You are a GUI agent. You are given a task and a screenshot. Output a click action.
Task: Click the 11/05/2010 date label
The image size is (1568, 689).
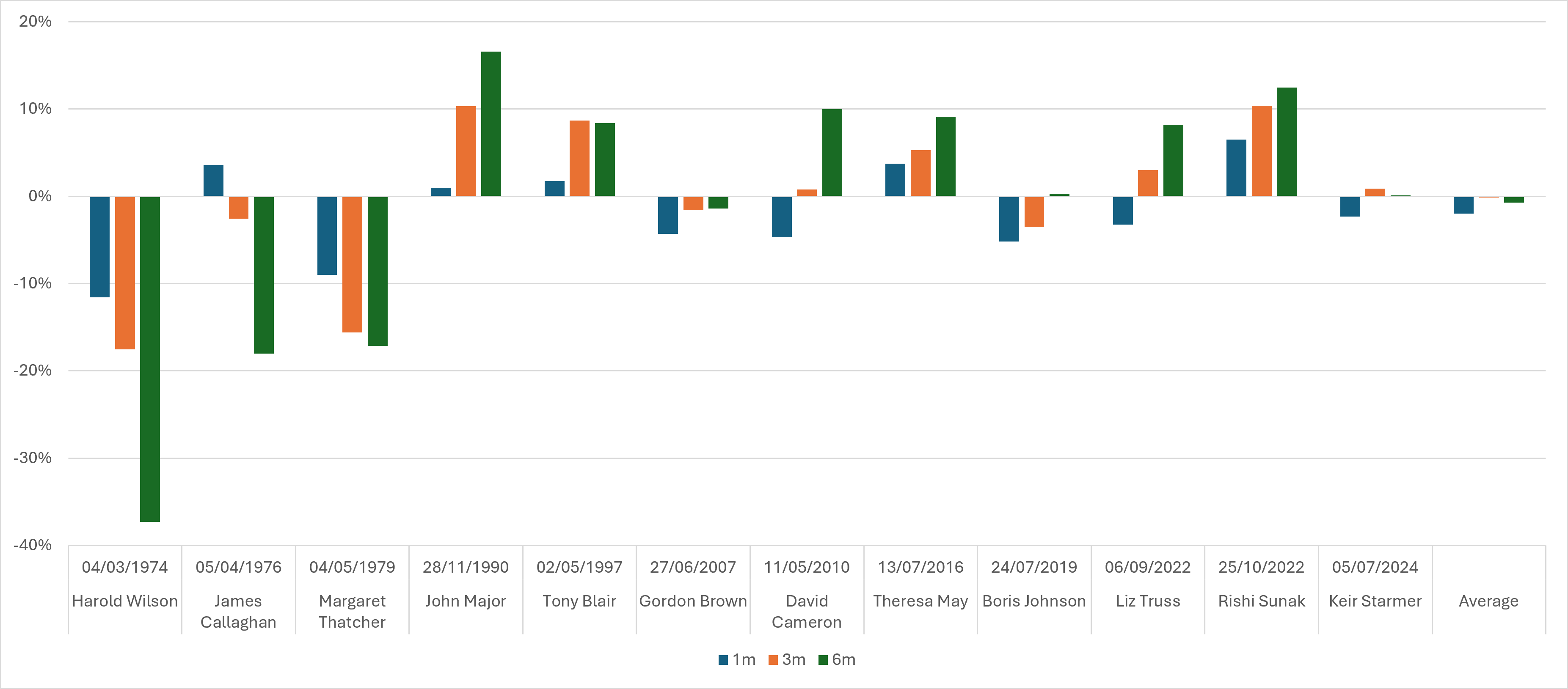[807, 567]
